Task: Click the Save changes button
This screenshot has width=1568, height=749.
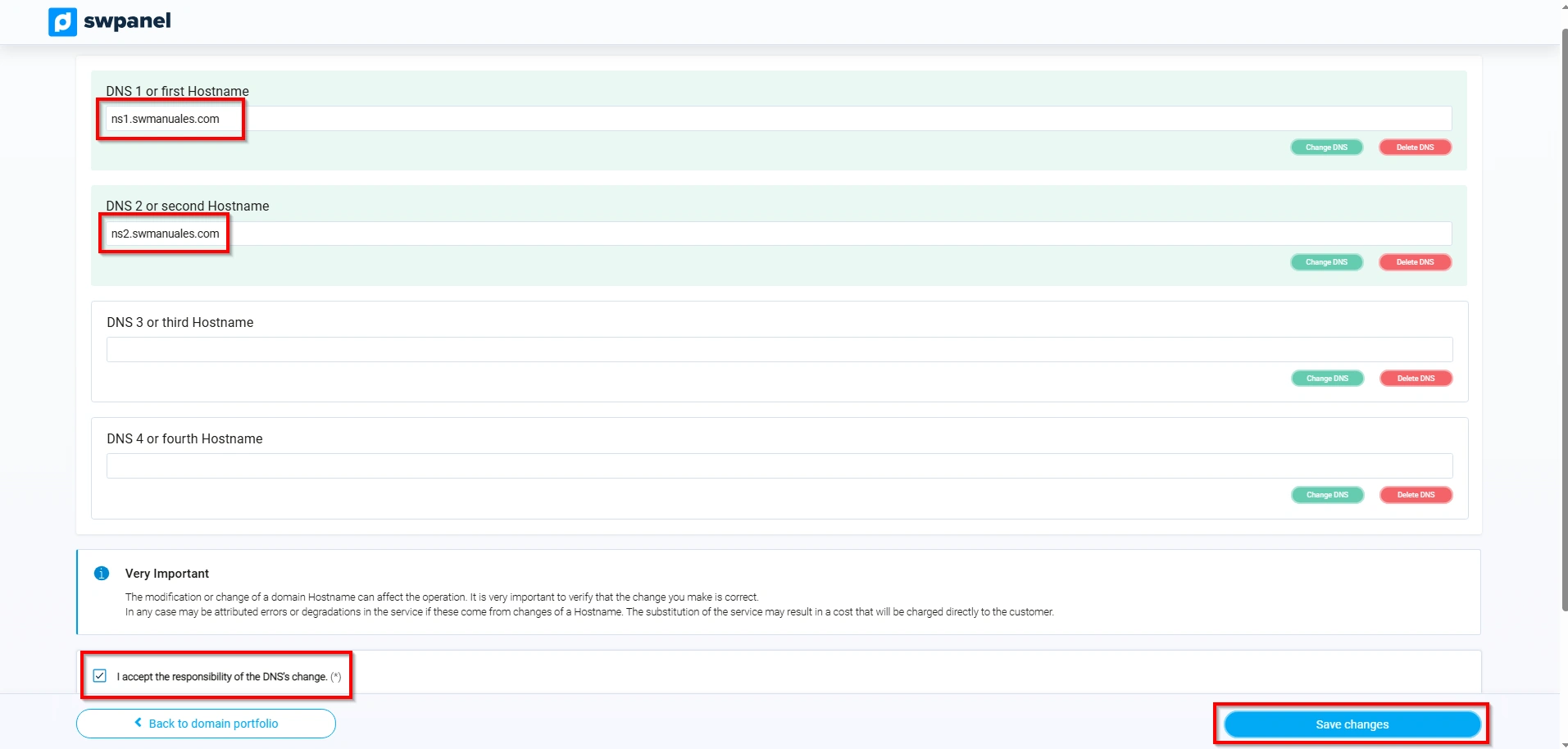Action: click(1352, 724)
